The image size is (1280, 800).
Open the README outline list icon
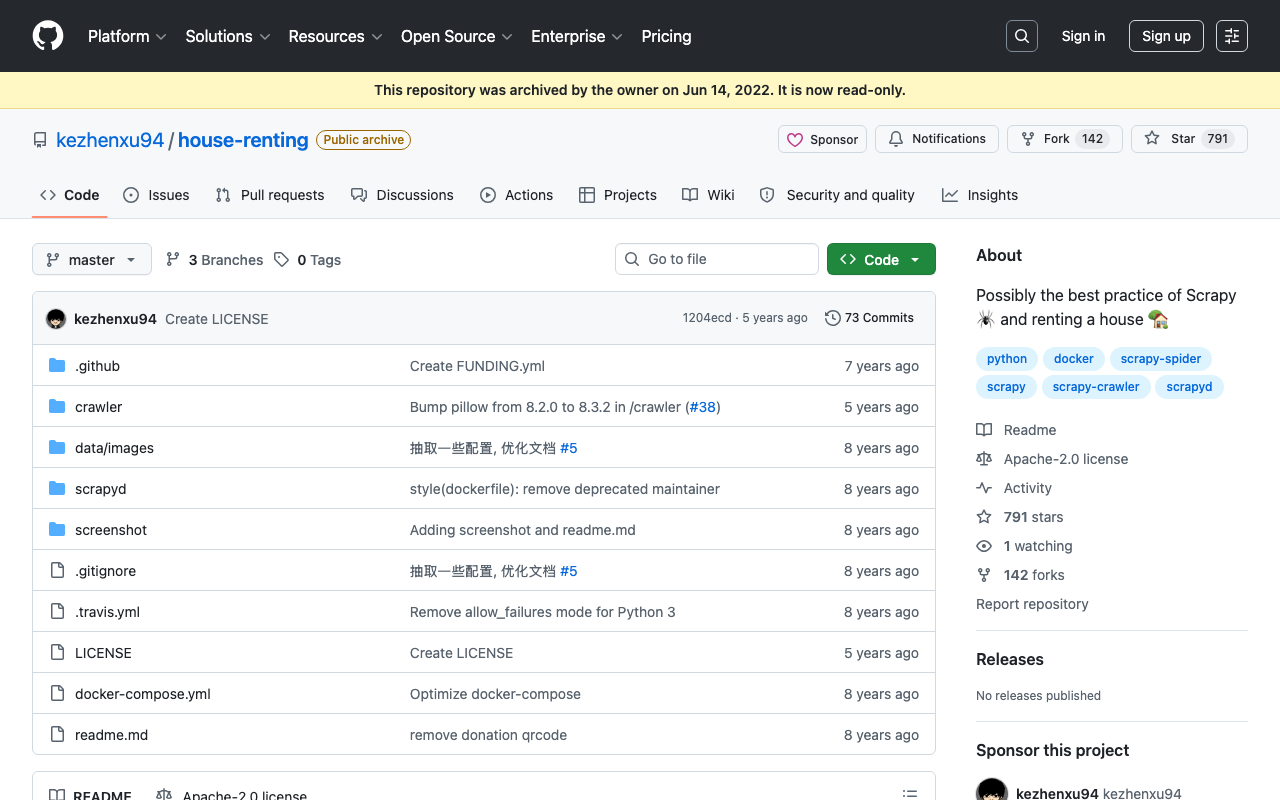pos(910,794)
